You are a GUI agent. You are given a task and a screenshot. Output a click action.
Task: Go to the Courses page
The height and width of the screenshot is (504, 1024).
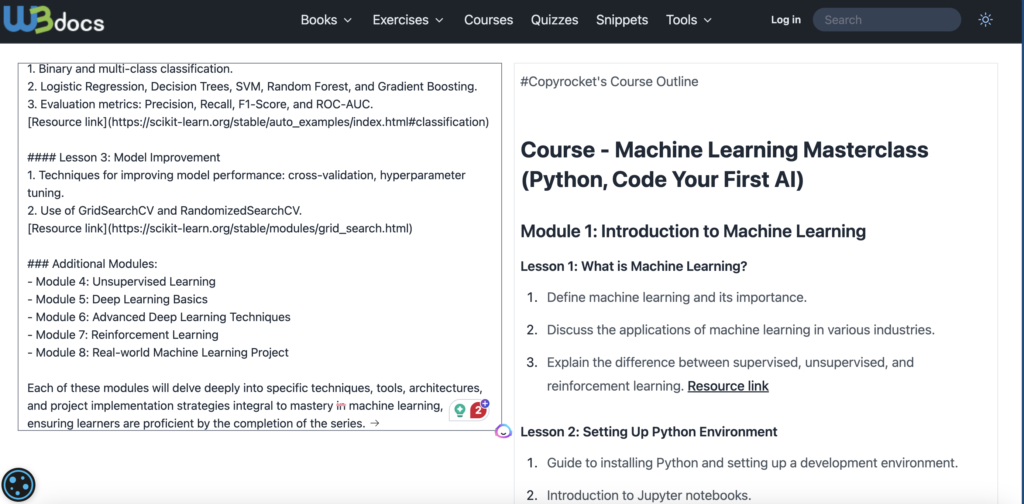pyautogui.click(x=488, y=20)
